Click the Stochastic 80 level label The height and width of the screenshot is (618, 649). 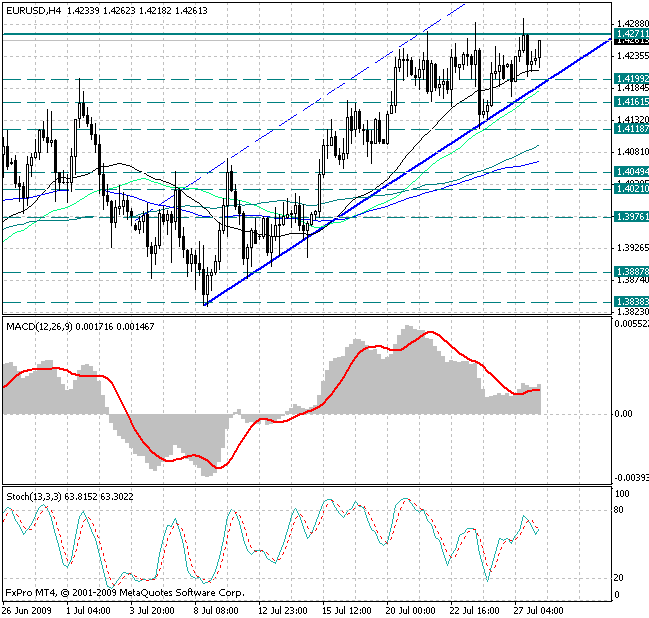618,510
